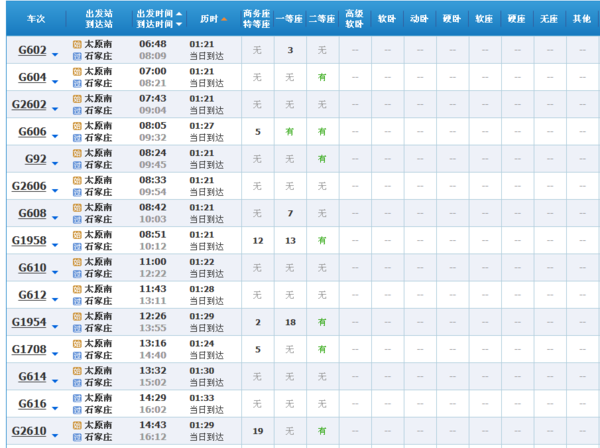This screenshot has width=600, height=448.
Task: Sort by departure time using 出发时间 arrow
Action: pos(178,14)
